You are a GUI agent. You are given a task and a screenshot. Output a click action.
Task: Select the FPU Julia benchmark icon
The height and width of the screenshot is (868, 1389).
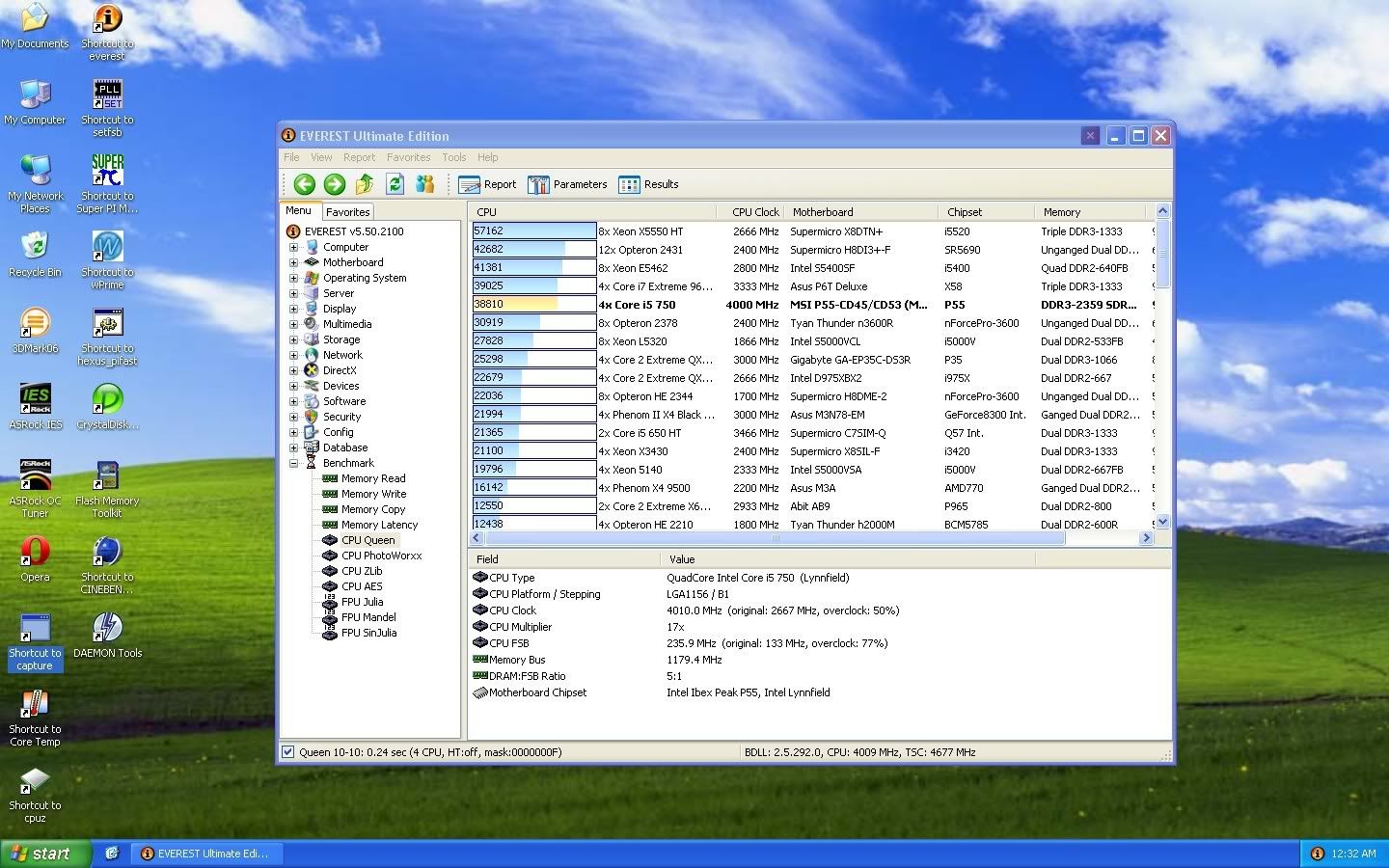click(x=330, y=602)
